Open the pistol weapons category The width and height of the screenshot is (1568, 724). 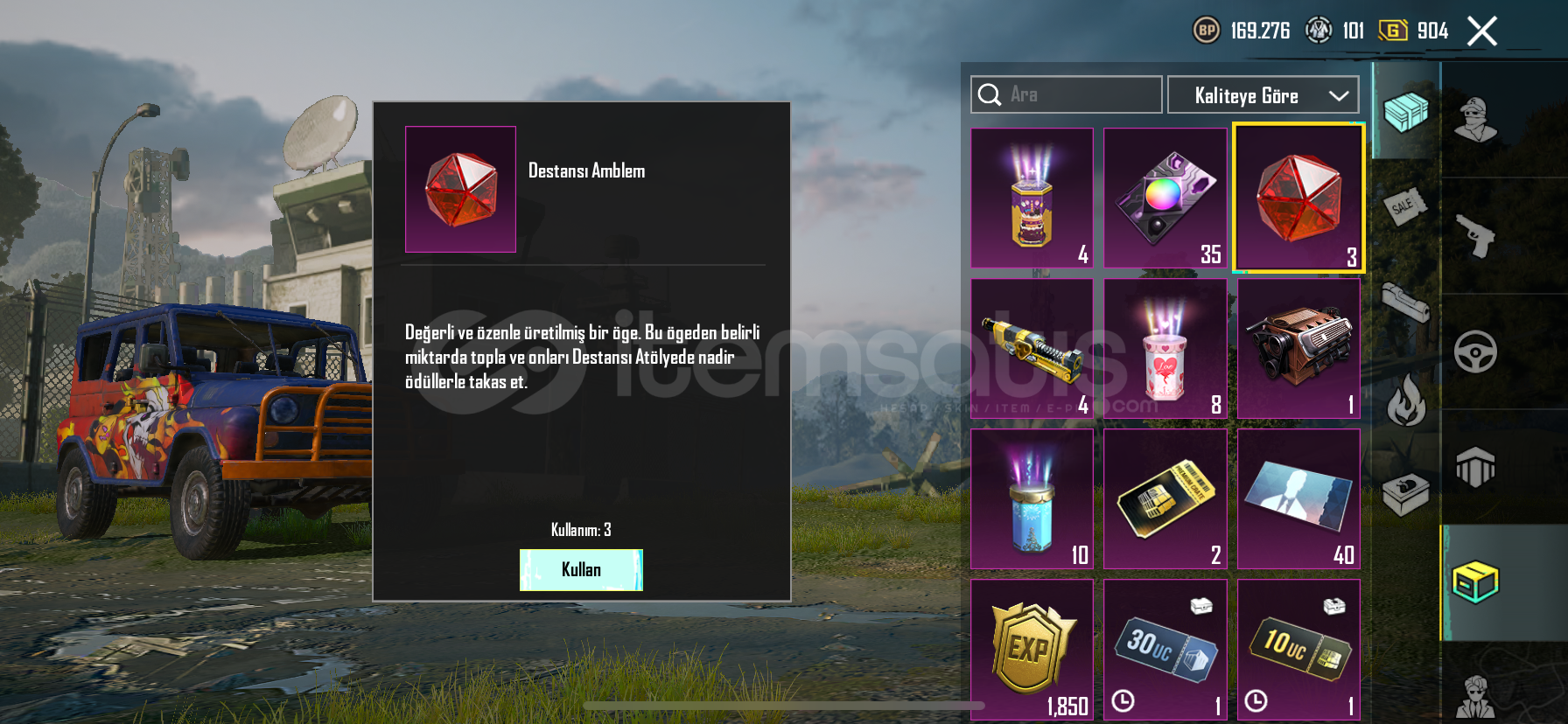click(x=1476, y=235)
